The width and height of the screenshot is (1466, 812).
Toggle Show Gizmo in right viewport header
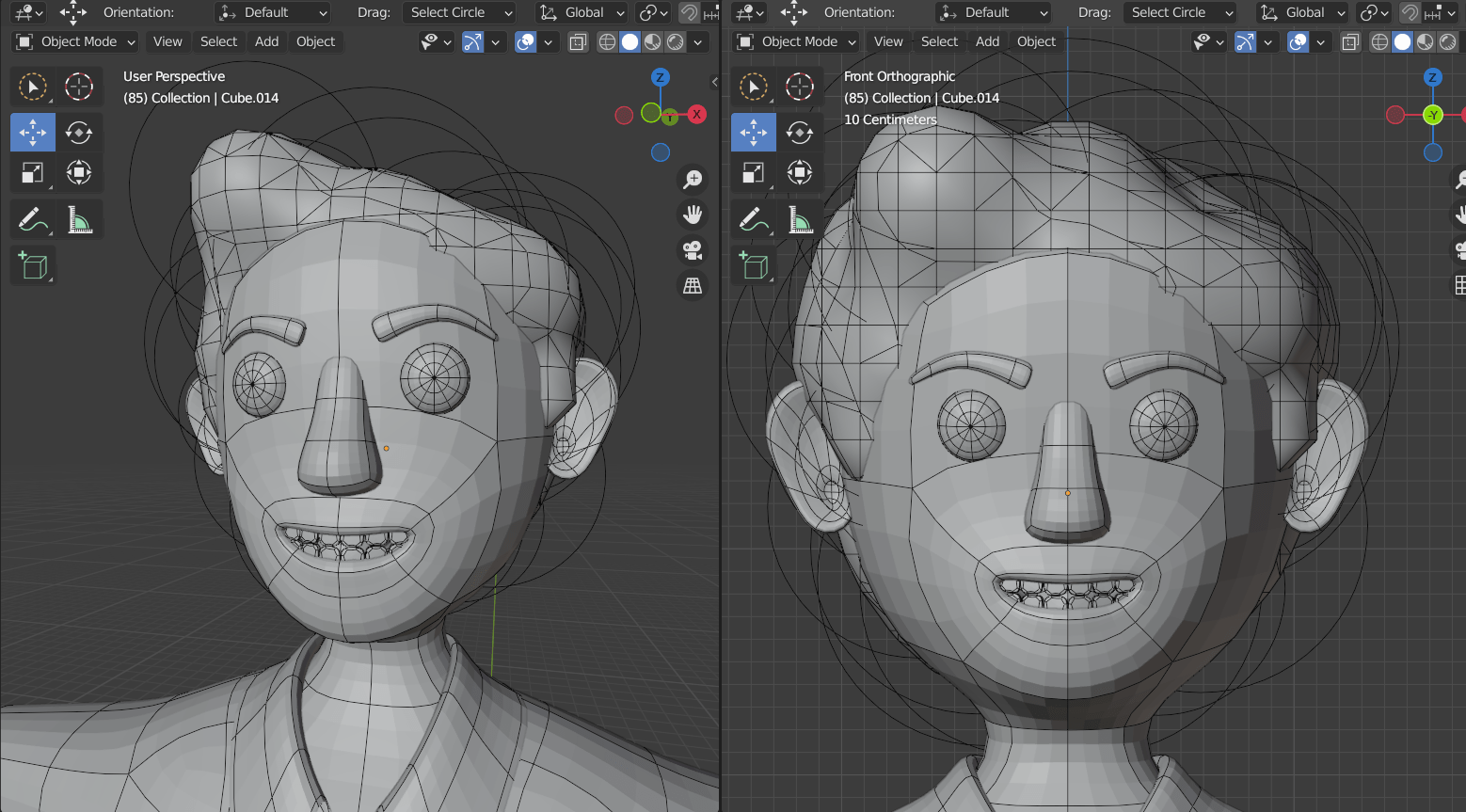point(1245,41)
